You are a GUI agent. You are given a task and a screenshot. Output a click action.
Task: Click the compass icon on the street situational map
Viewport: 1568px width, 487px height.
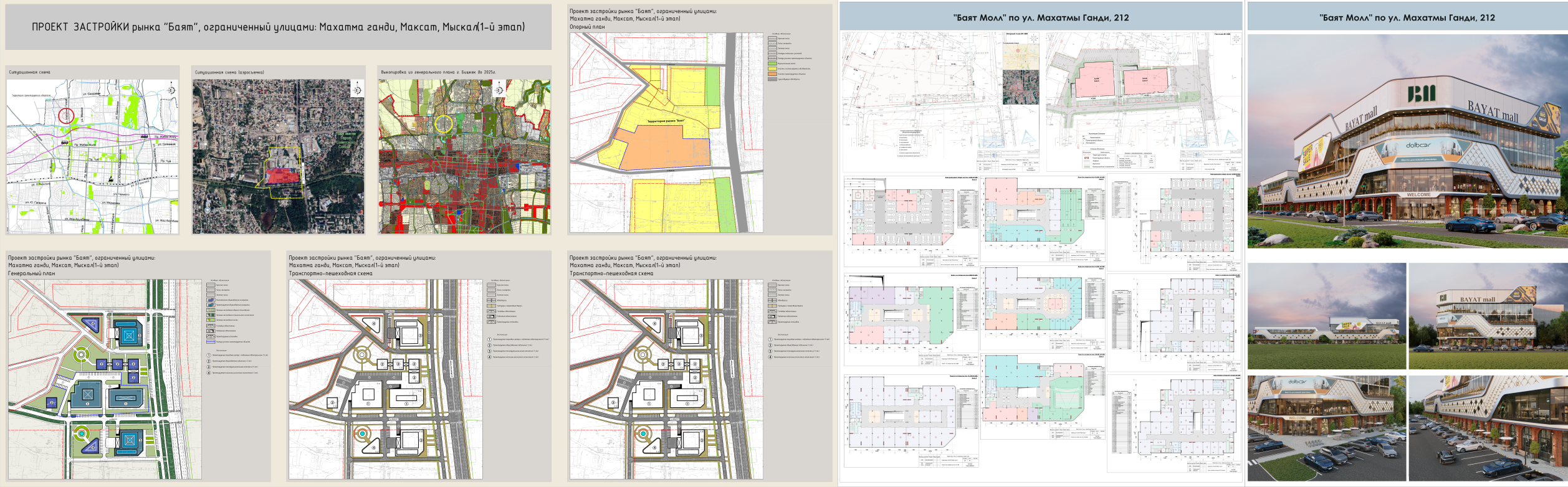[x=172, y=90]
